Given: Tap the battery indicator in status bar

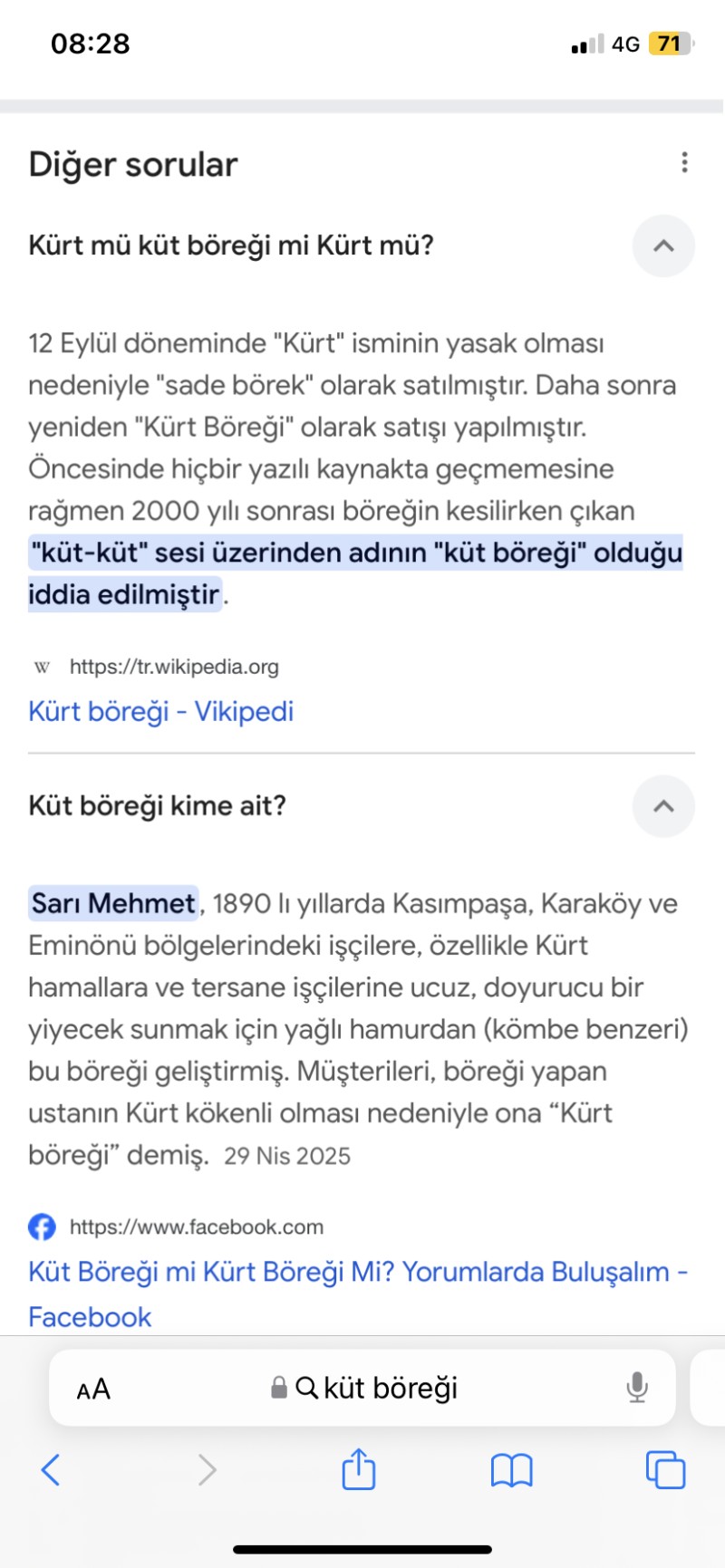Looking at the screenshot, I should (x=671, y=43).
